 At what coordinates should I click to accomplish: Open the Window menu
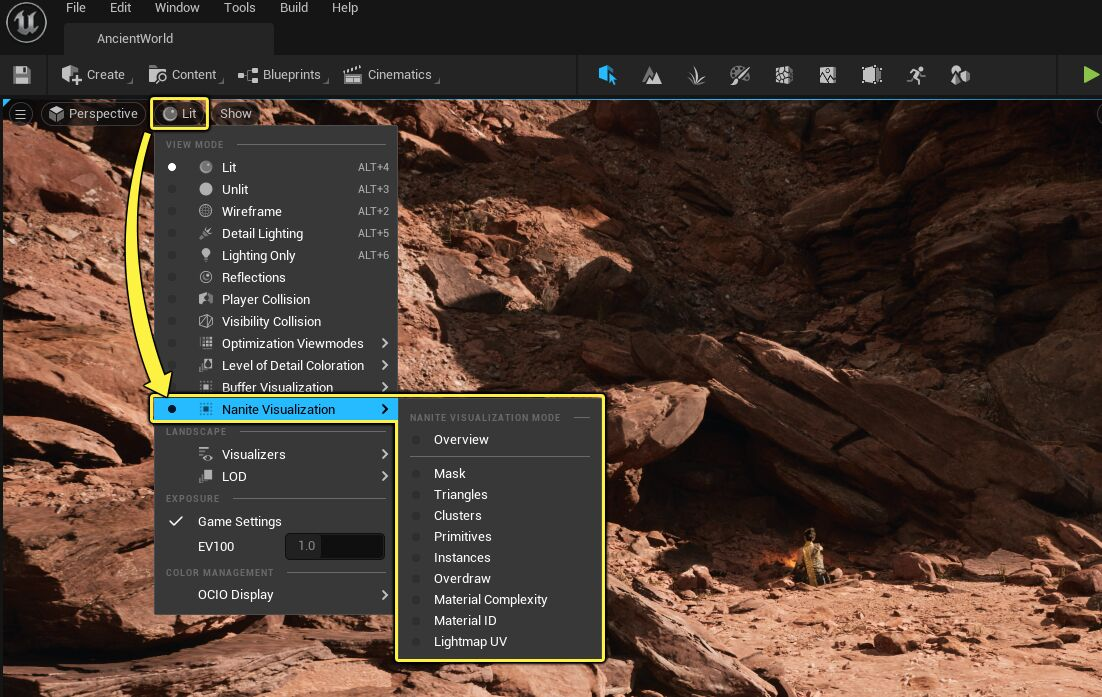[177, 8]
